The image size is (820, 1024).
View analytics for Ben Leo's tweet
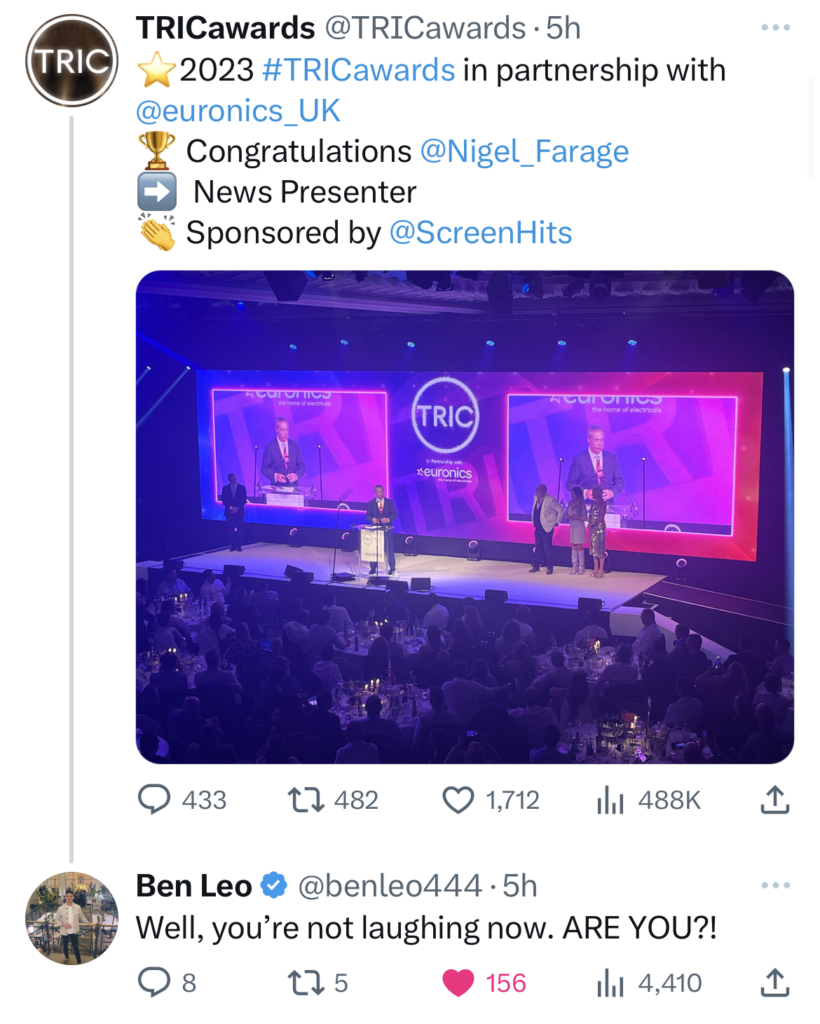pyautogui.click(x=609, y=984)
